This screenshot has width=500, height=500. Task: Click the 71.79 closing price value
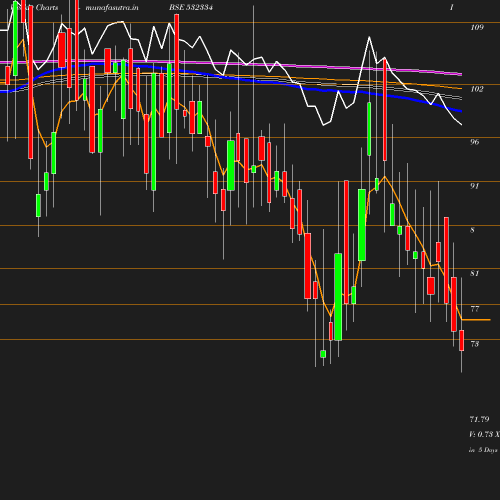pyautogui.click(x=479, y=419)
